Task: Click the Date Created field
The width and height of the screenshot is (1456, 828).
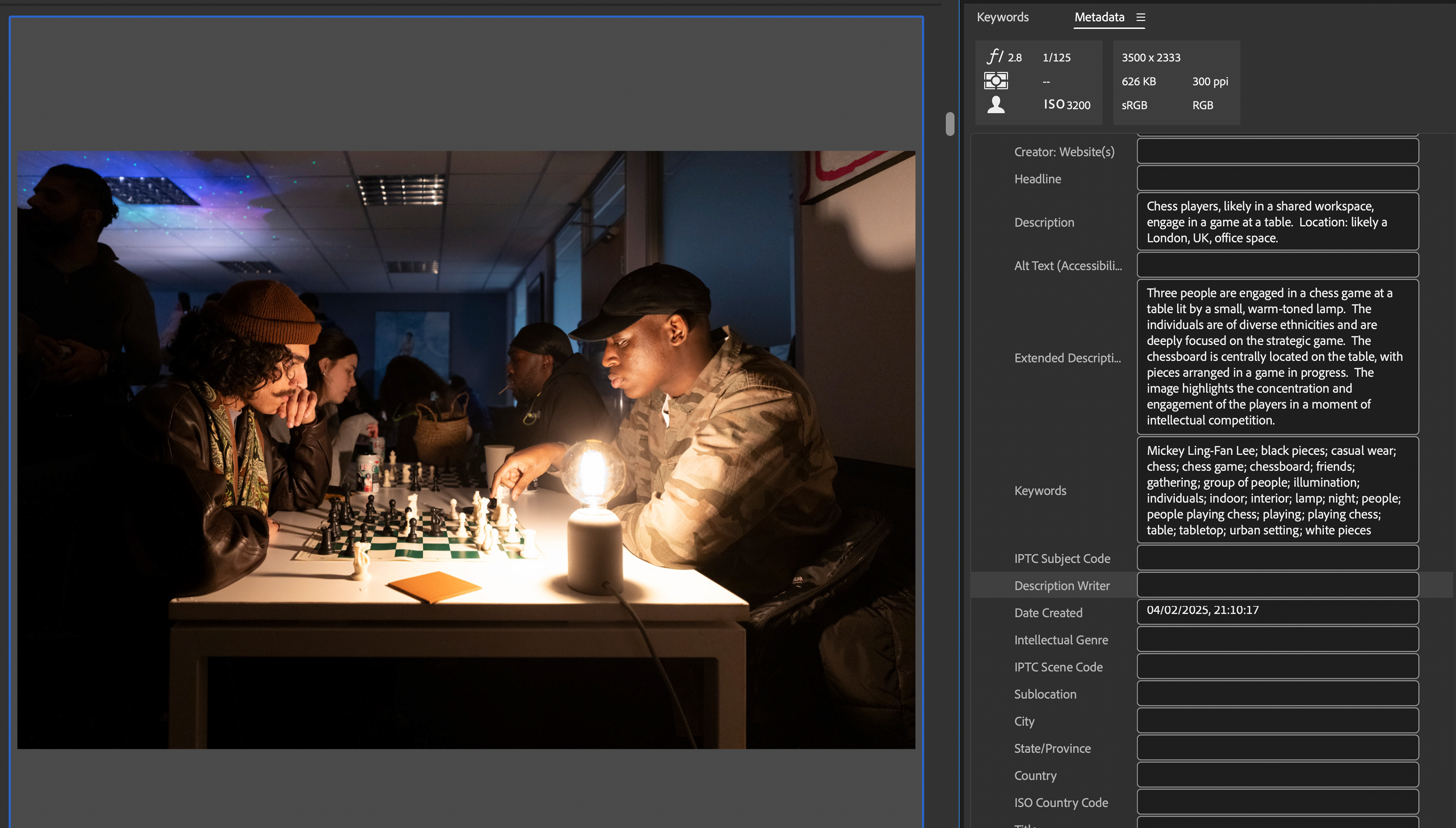Action: 1277,612
